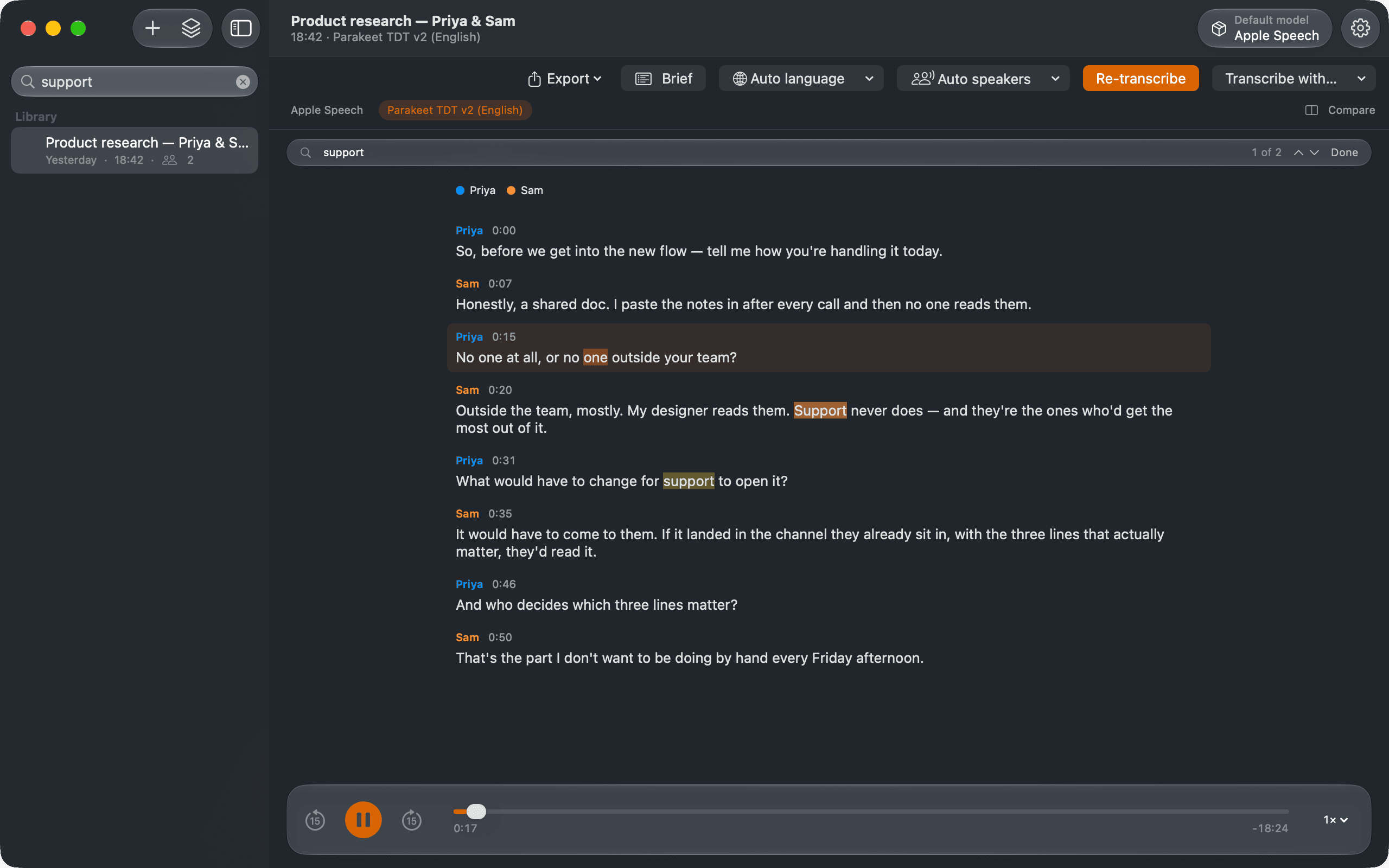Click the highlighted word one

595,358
